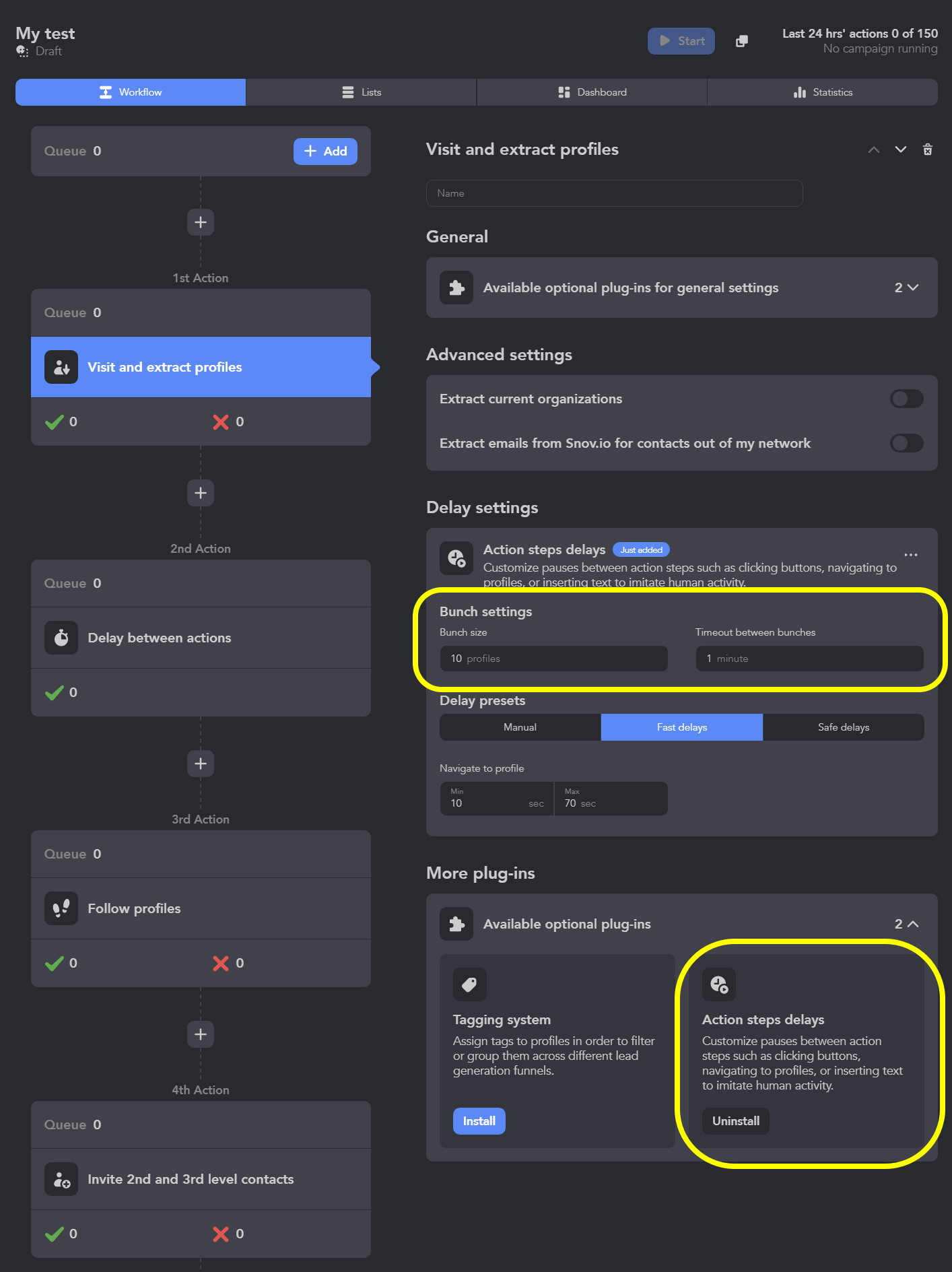Open the Statistics tab

[x=822, y=92]
